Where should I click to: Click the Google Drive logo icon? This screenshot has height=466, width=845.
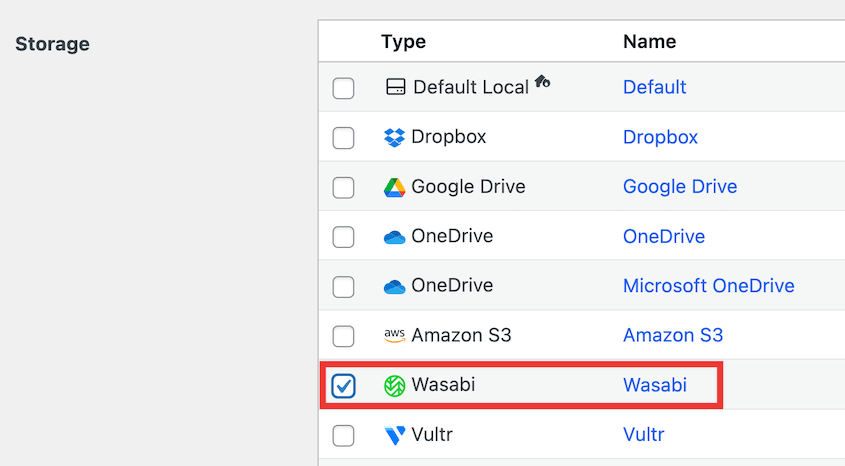point(395,187)
